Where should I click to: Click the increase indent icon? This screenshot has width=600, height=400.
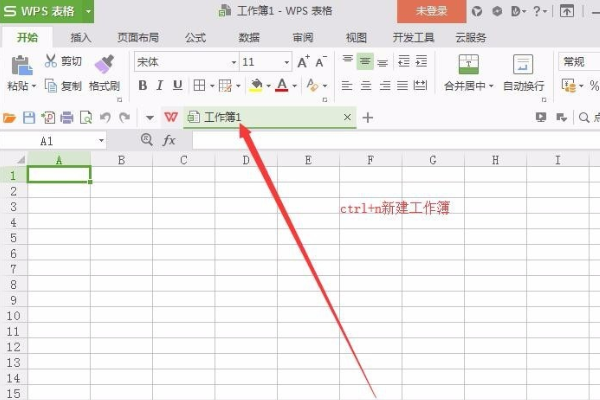(x=421, y=61)
